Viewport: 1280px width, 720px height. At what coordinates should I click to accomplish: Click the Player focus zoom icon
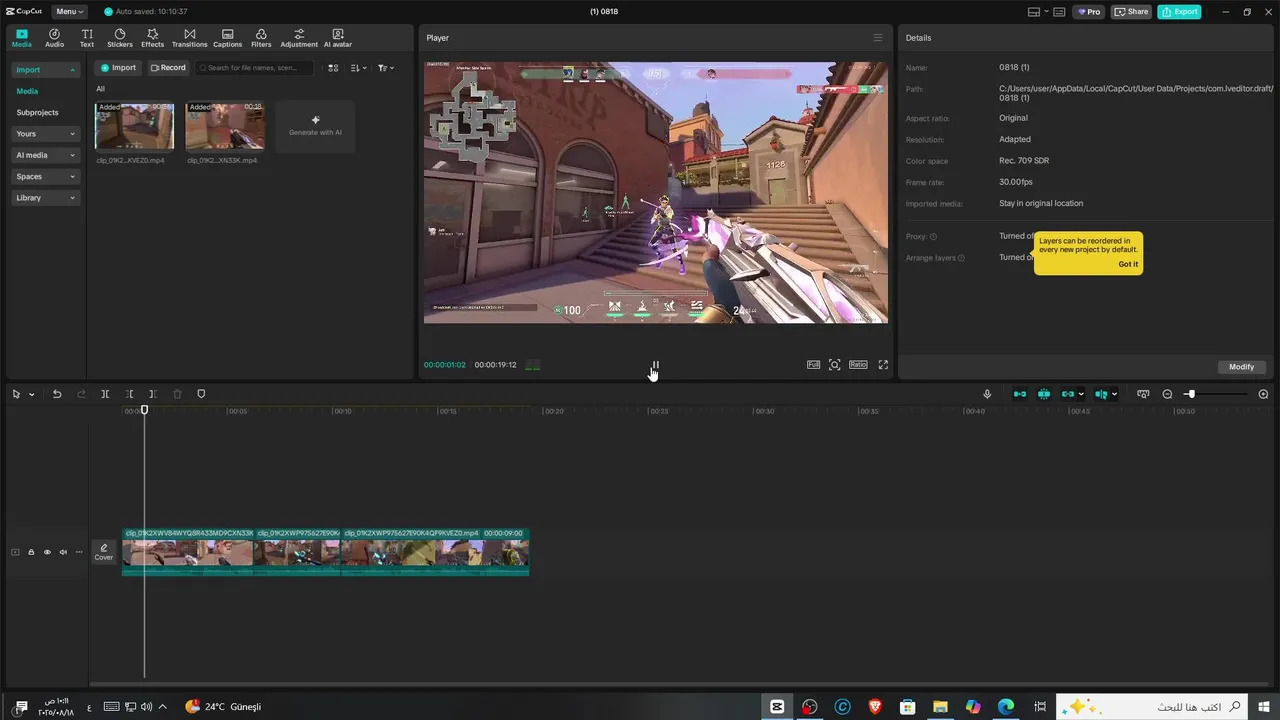[x=835, y=365]
